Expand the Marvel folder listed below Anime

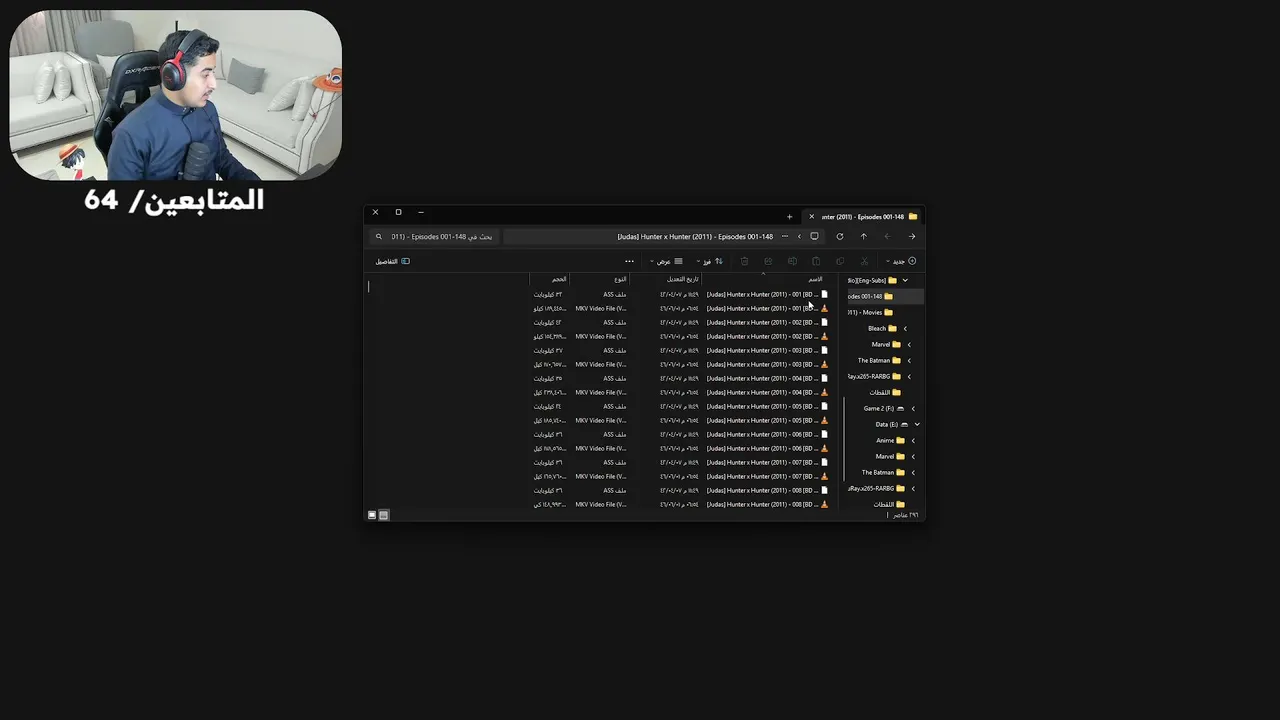coord(913,457)
